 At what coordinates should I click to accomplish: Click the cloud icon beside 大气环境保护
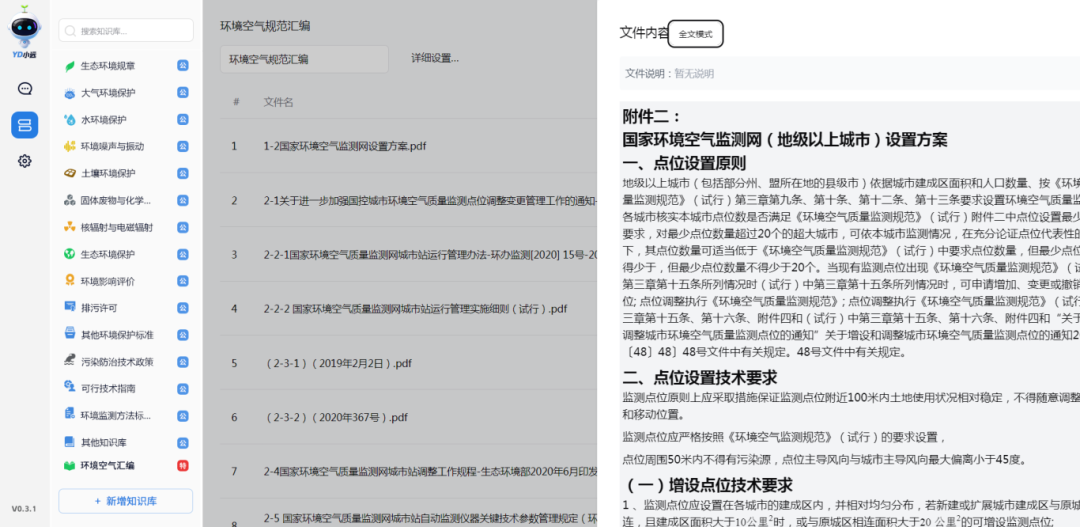click(70, 93)
